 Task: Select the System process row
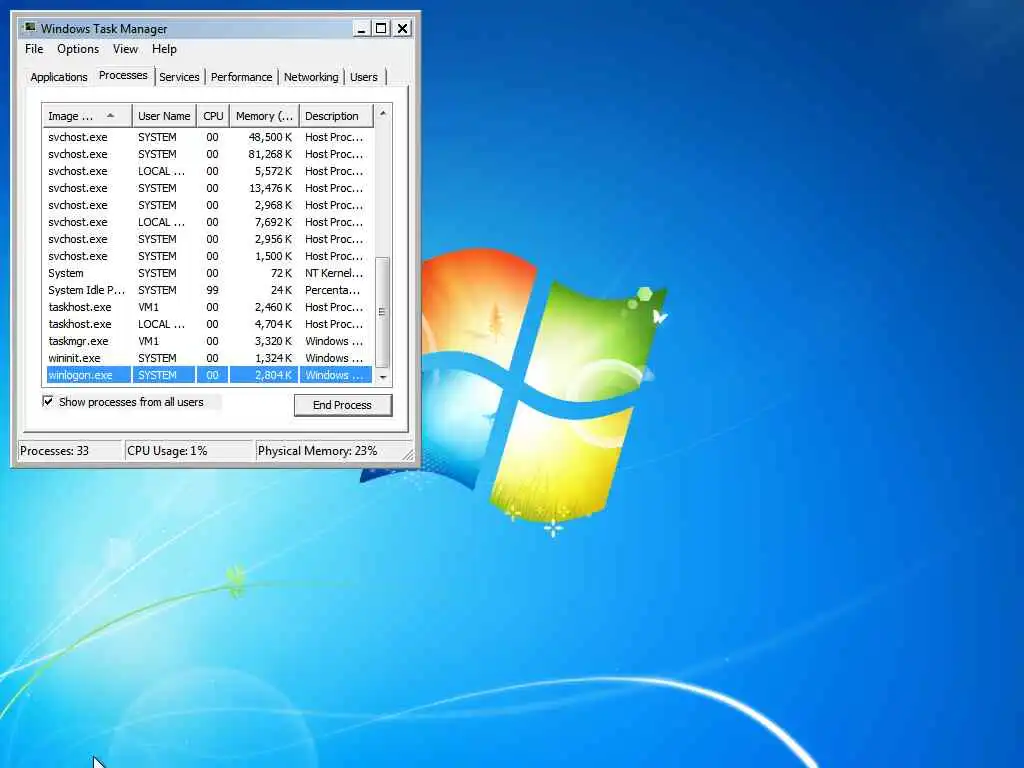209,273
